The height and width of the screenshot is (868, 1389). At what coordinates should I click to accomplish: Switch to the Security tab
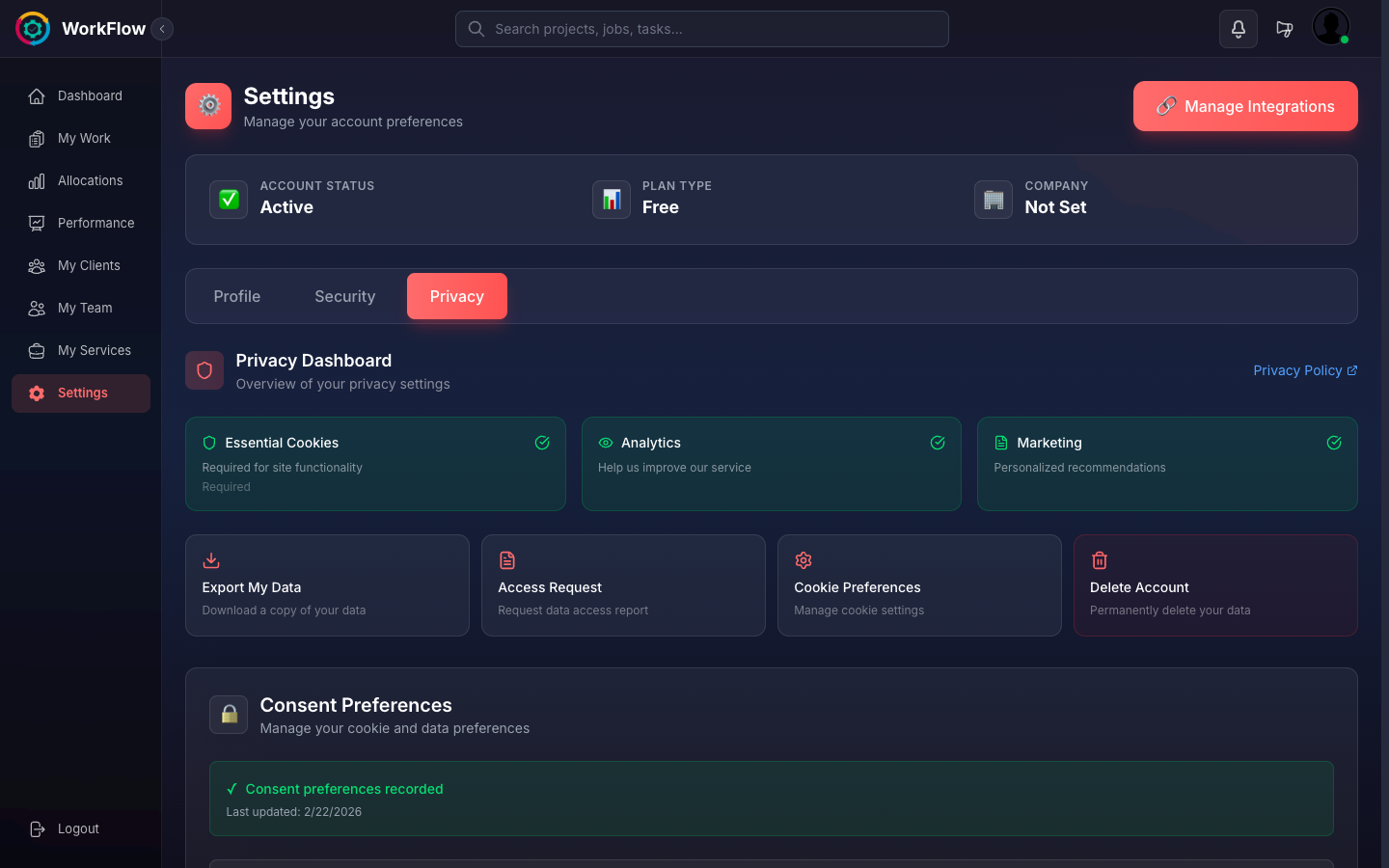click(344, 296)
